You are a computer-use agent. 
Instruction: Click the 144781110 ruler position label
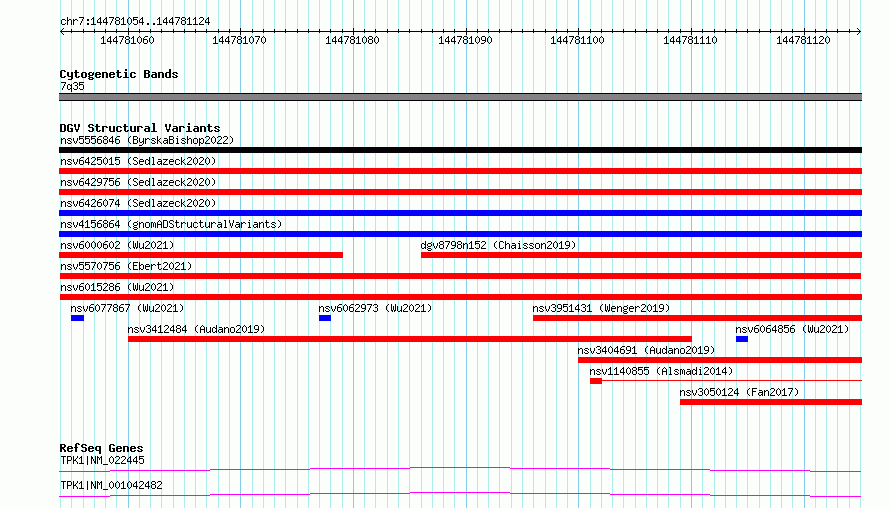tap(690, 40)
